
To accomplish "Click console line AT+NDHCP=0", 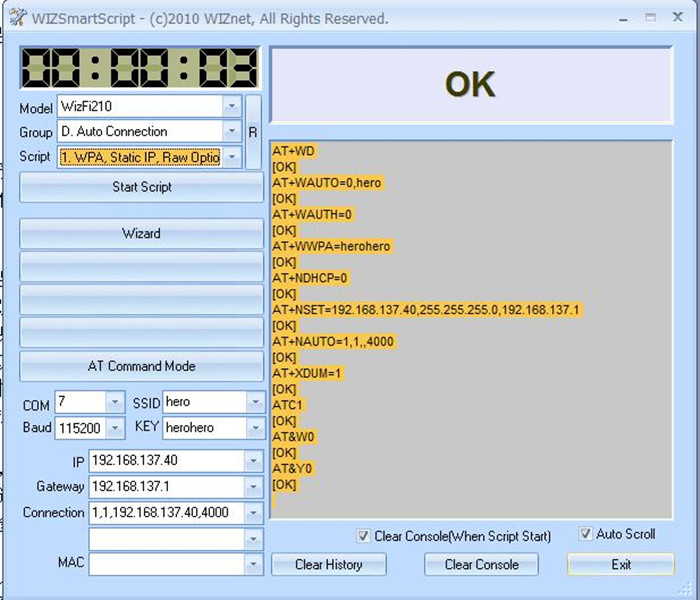I will (x=309, y=278).
